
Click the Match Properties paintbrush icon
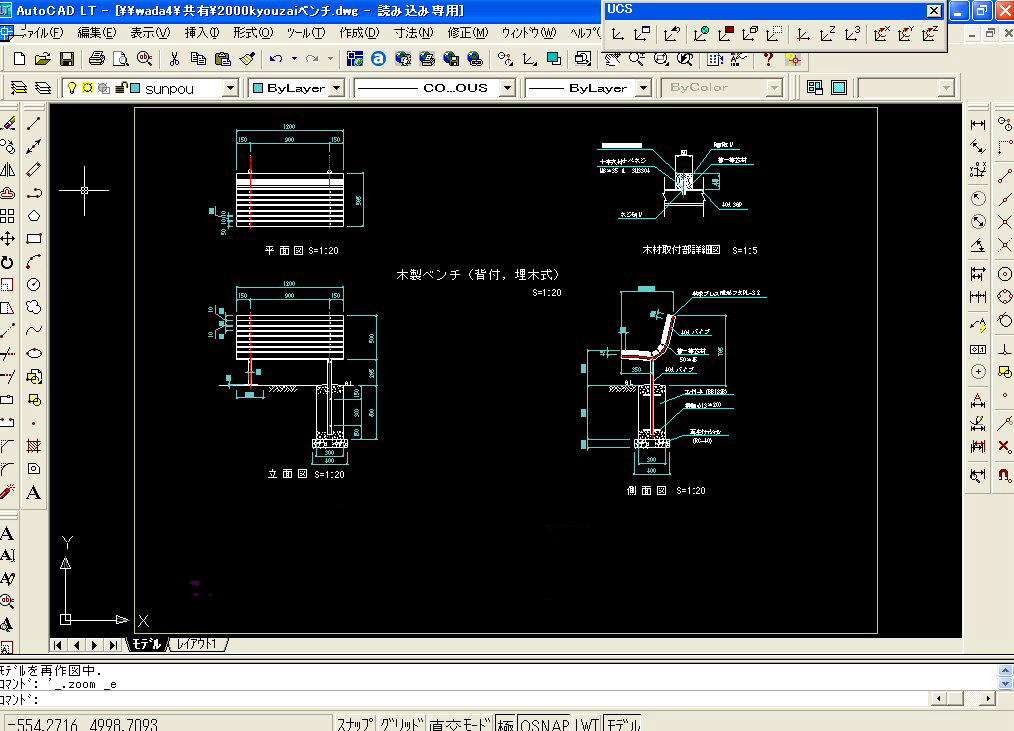(247, 60)
